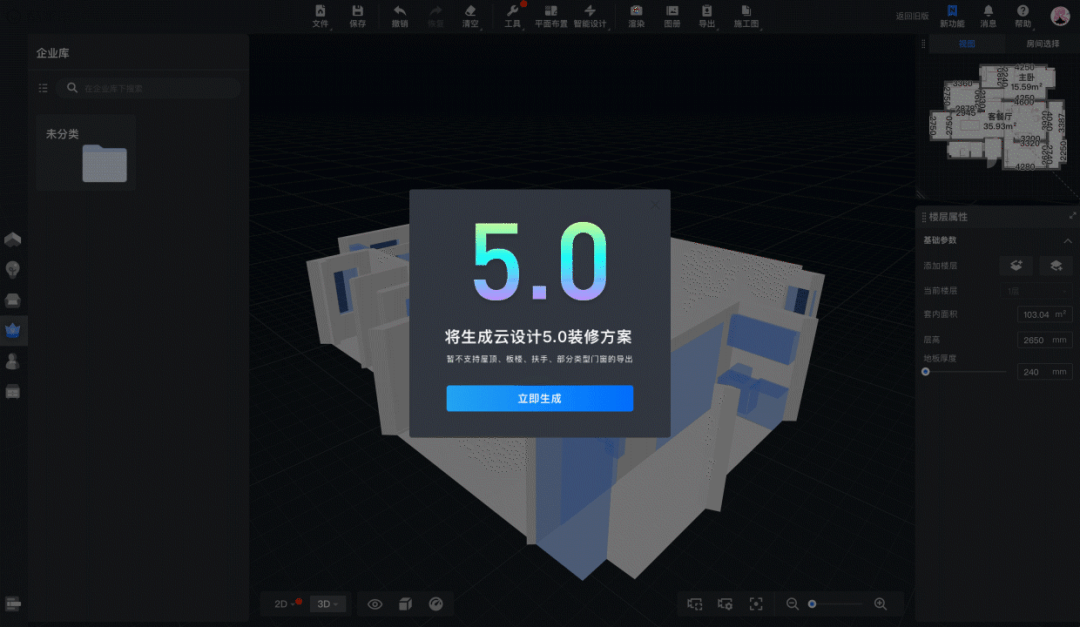Click the 保存 save icon
This screenshot has height=627, width=1080.
(x=357, y=16)
